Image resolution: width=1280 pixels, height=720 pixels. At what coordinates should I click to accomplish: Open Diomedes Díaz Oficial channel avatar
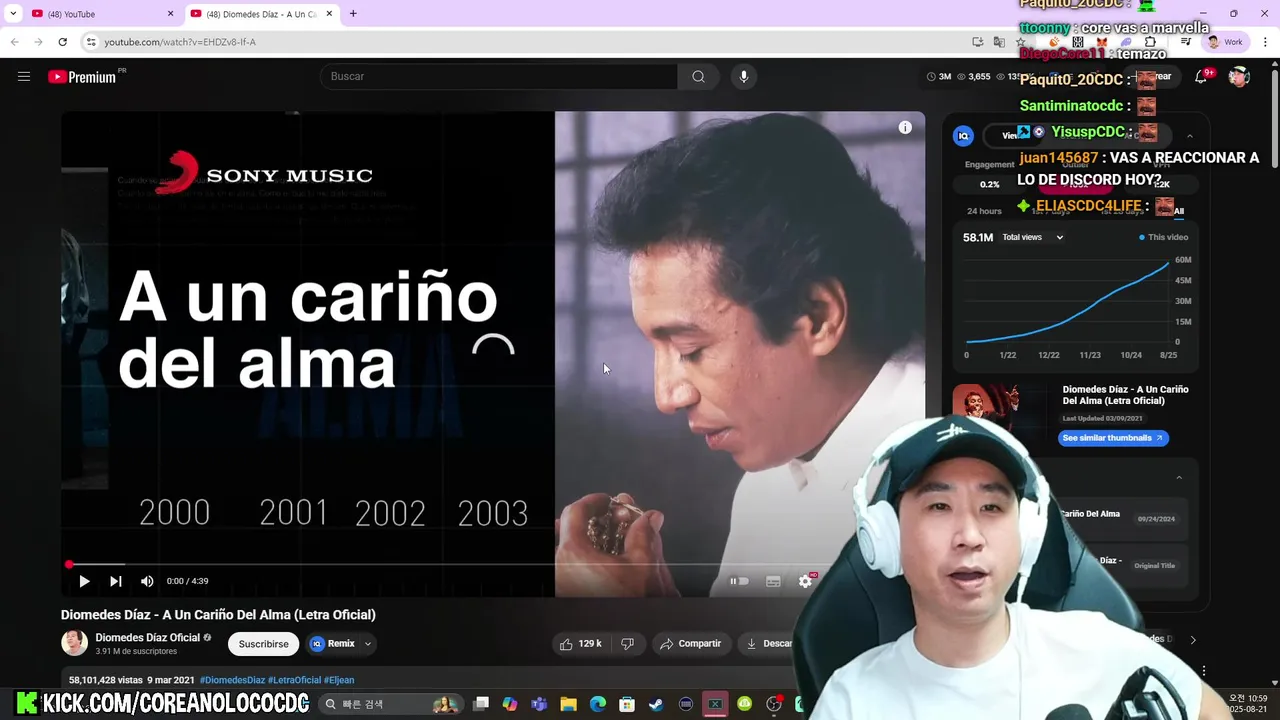click(75, 643)
